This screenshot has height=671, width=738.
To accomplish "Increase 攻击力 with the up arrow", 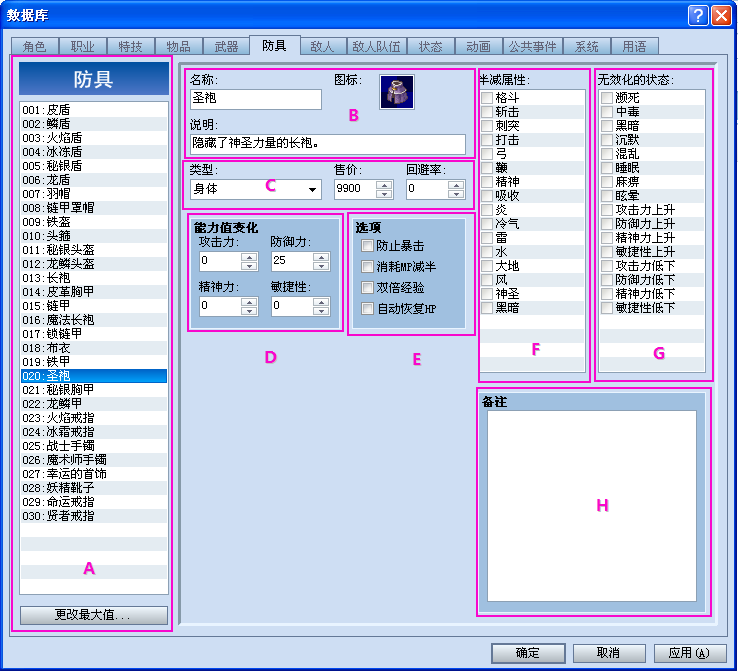I will pyautogui.click(x=249, y=257).
